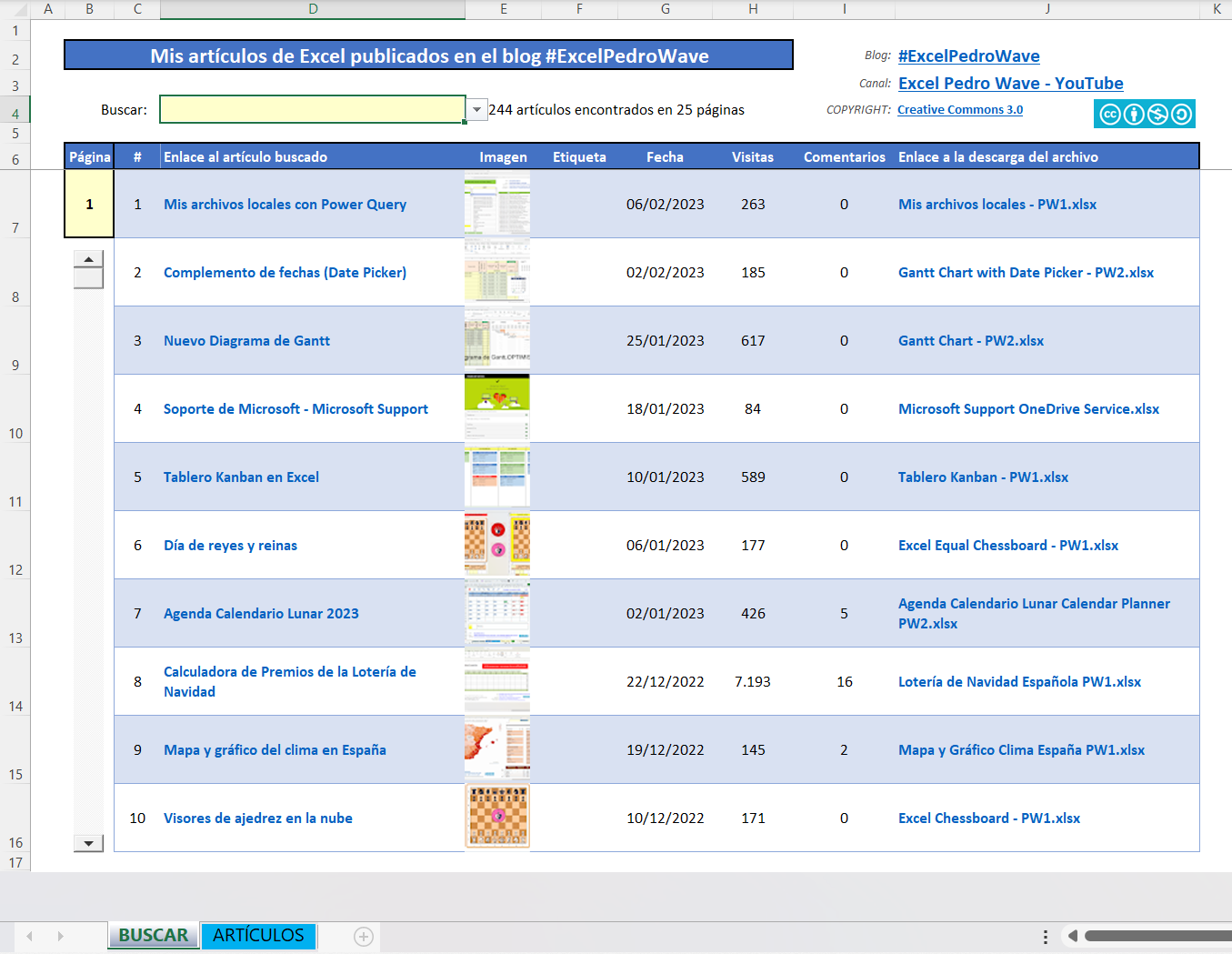
Task: Click the Etiqueta column header
Action: tap(579, 157)
